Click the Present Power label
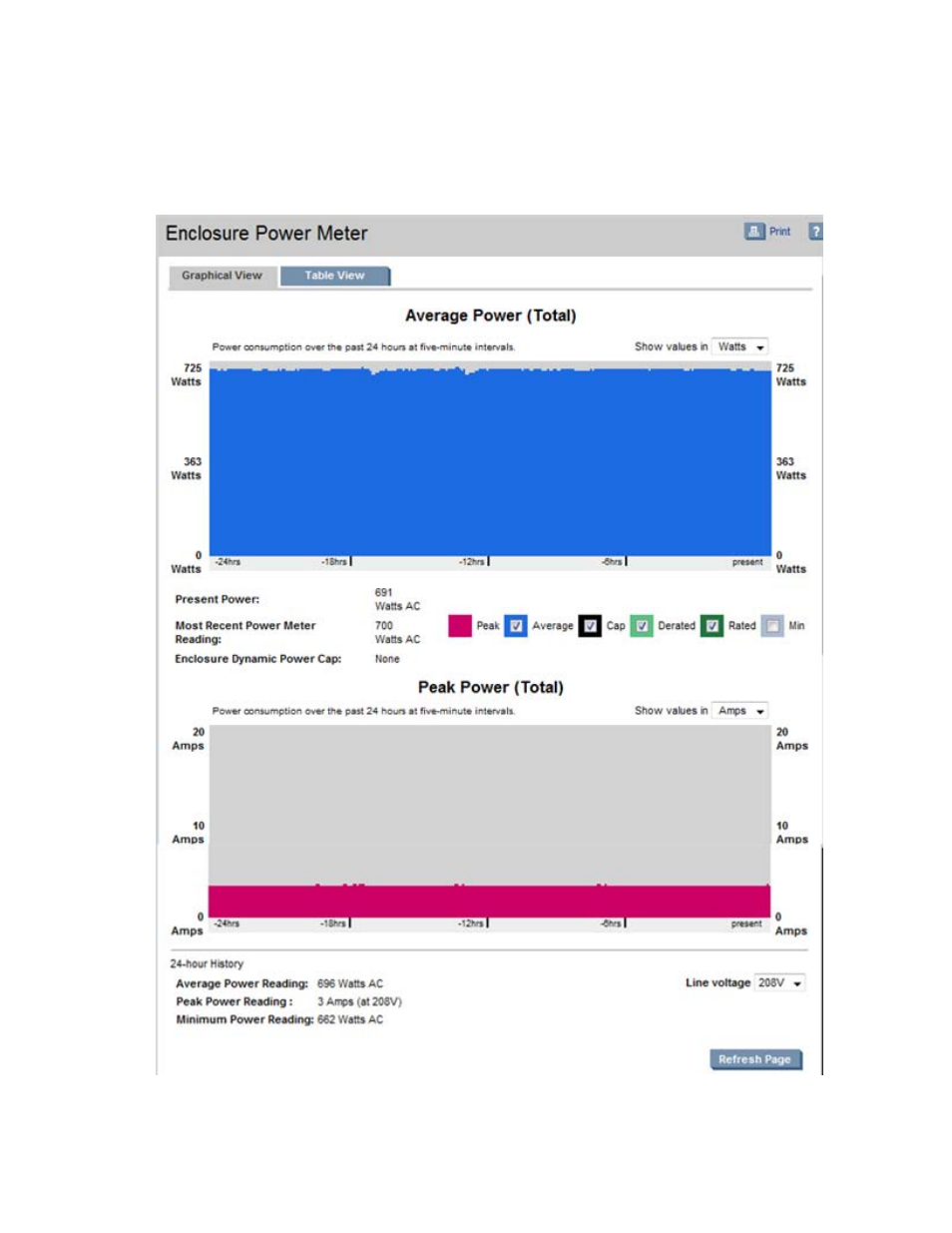This screenshot has height=1233, width=952. pos(217,600)
